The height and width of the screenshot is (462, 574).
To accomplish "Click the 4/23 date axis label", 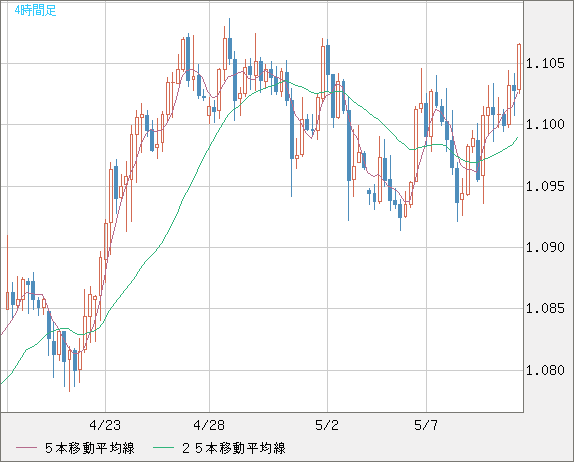I will click(105, 425).
